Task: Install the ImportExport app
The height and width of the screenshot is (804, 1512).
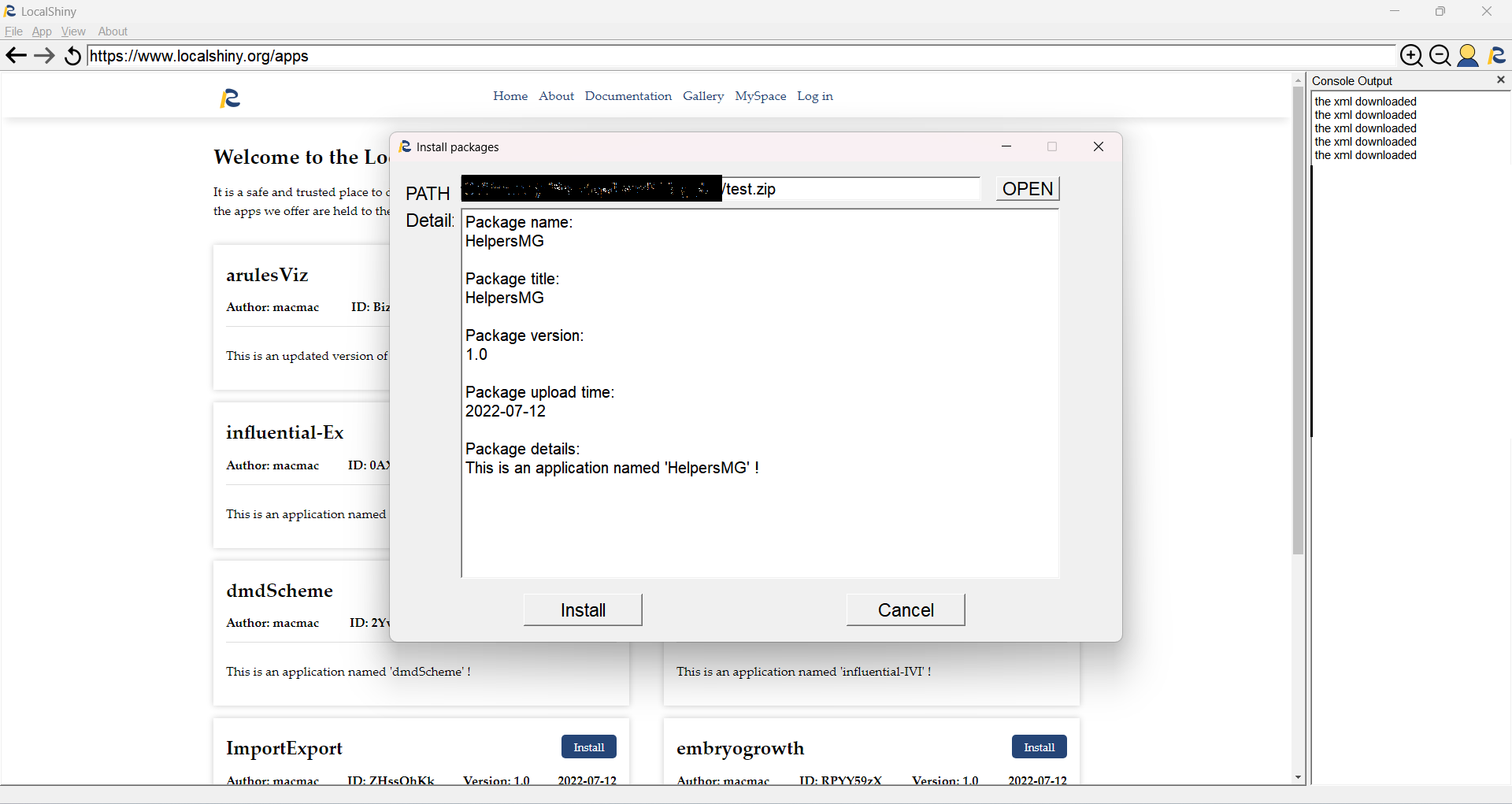Action: tap(589, 747)
